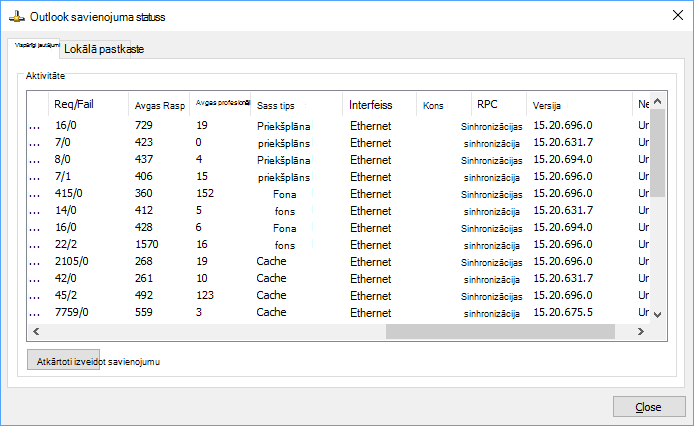This screenshot has height=426, width=694.
Task: Click the horizontal scrollbar thumb
Action: coord(500,331)
